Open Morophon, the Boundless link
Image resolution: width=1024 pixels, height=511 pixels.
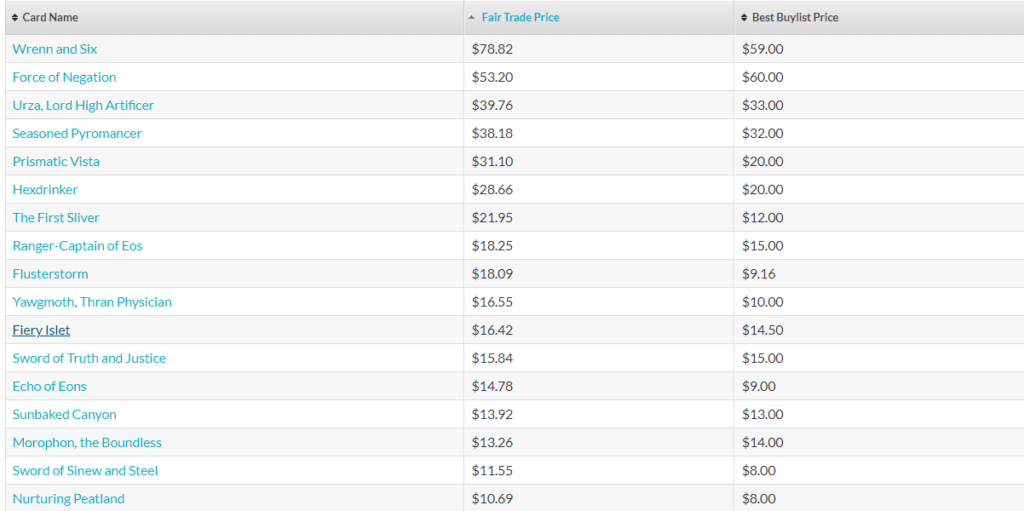coord(87,442)
